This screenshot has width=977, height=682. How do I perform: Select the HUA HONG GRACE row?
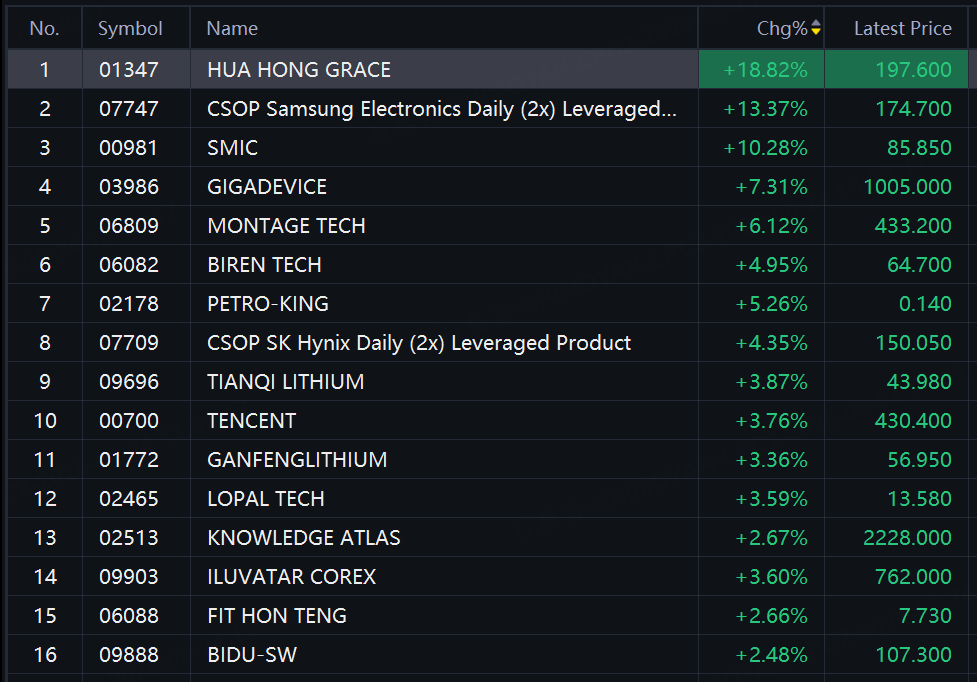(x=488, y=69)
